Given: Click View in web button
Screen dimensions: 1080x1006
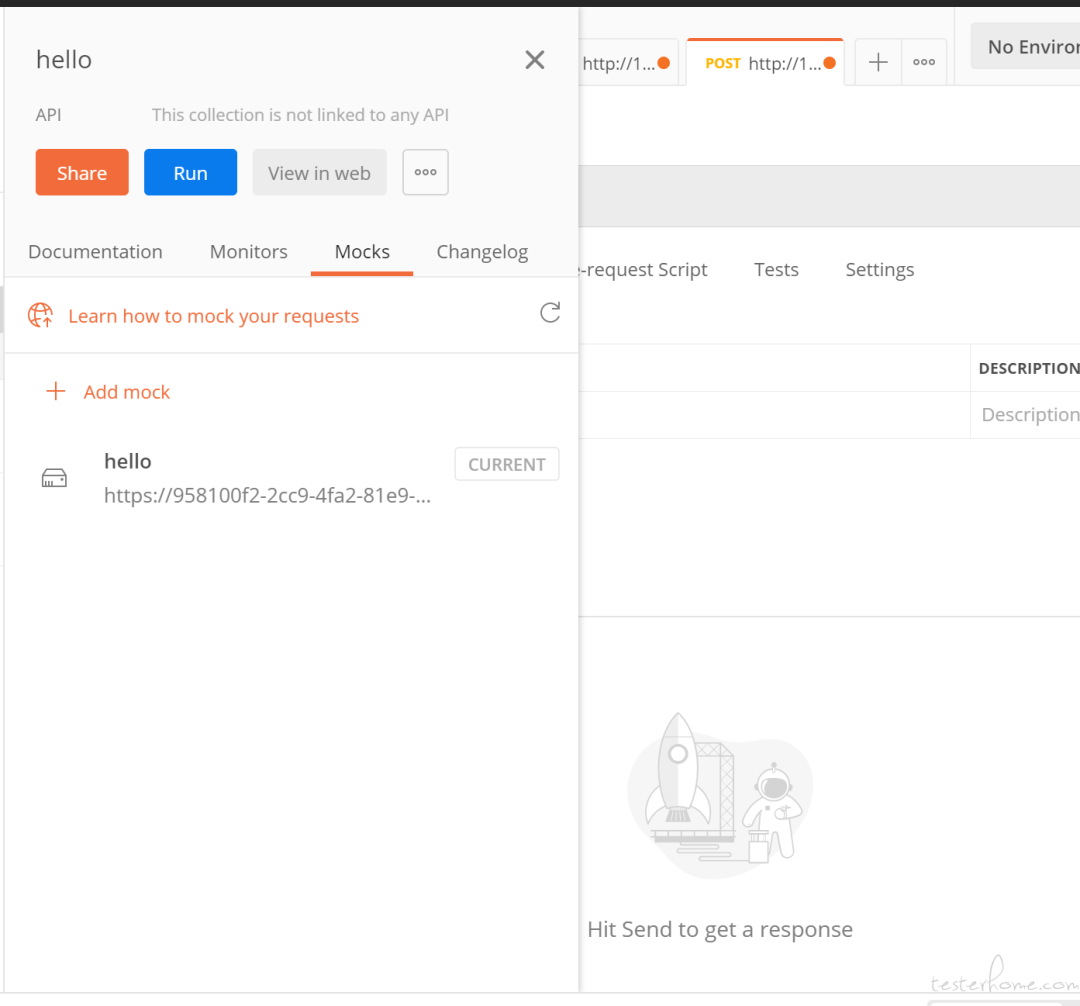Looking at the screenshot, I should coord(320,172).
